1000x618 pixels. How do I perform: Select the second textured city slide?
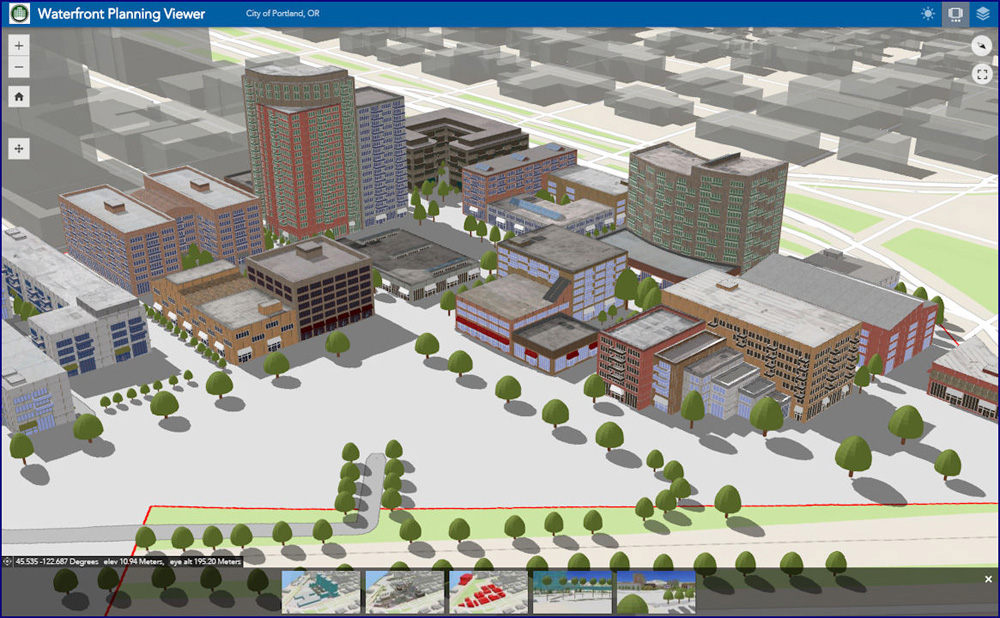coord(404,592)
